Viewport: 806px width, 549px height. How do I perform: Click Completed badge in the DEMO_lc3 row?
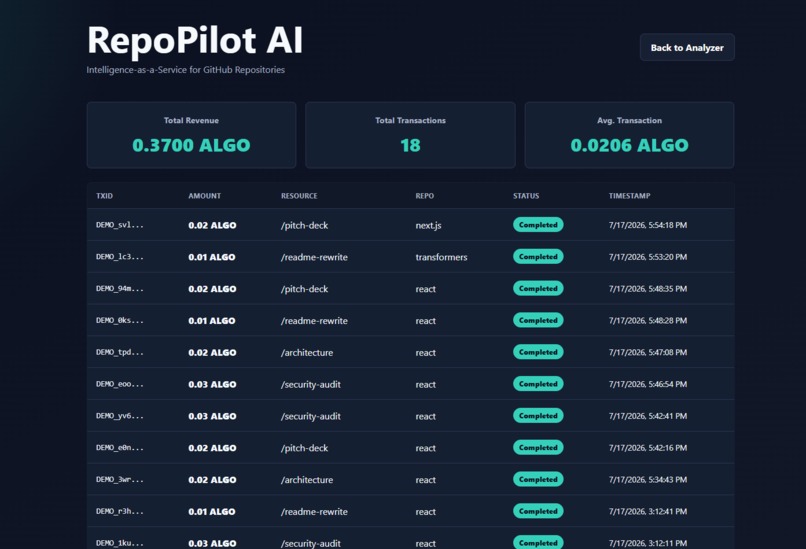[x=538, y=257]
